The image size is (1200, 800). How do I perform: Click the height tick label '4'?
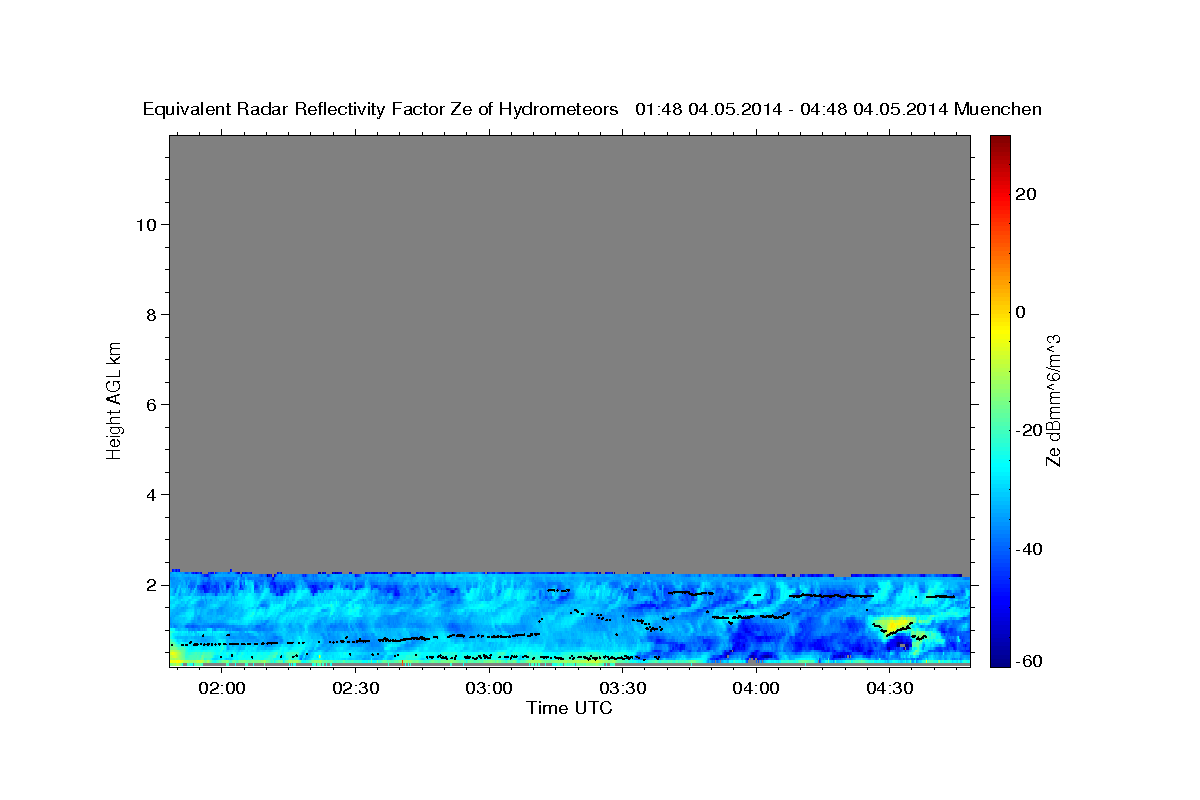pos(150,494)
